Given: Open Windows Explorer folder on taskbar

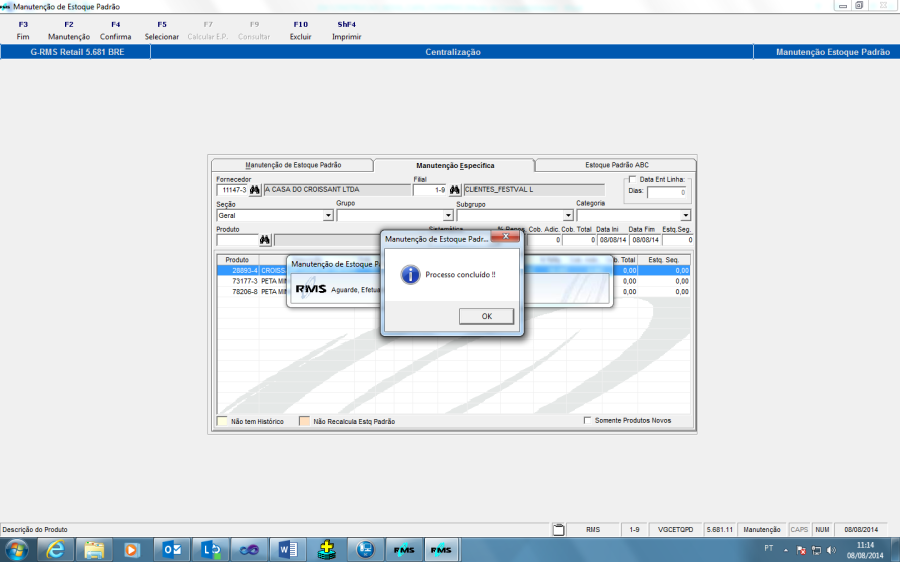Looking at the screenshot, I should pos(94,550).
